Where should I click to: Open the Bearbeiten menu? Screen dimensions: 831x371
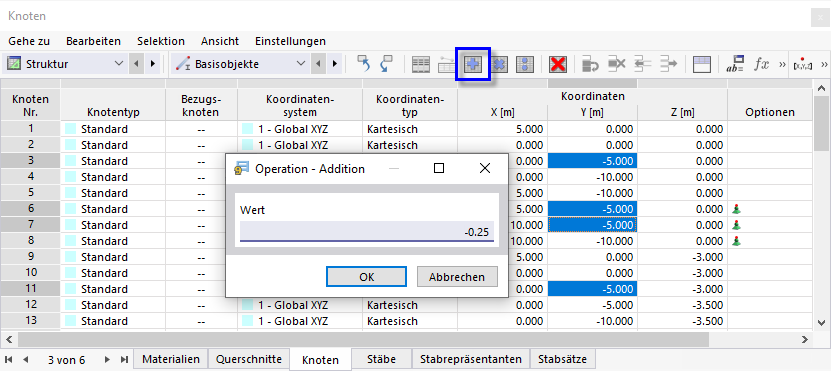tap(93, 41)
